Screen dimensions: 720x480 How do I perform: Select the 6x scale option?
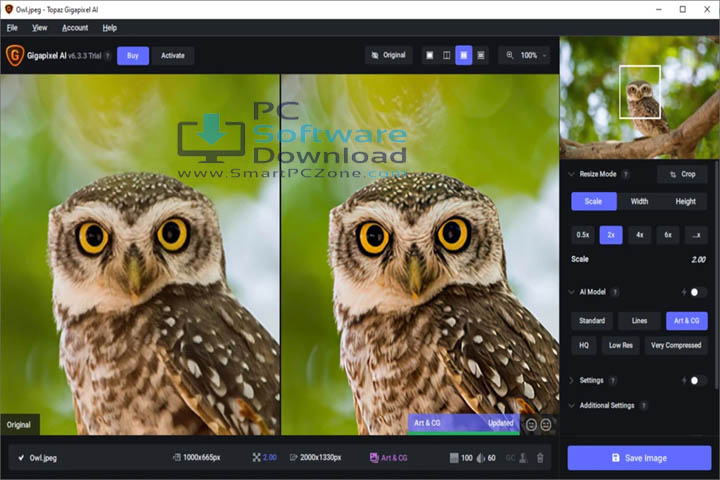click(668, 235)
